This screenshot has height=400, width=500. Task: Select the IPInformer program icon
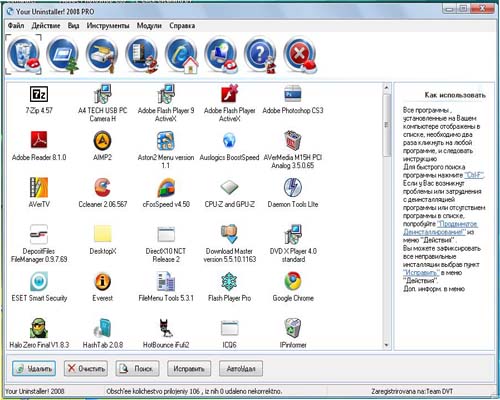tap(293, 328)
